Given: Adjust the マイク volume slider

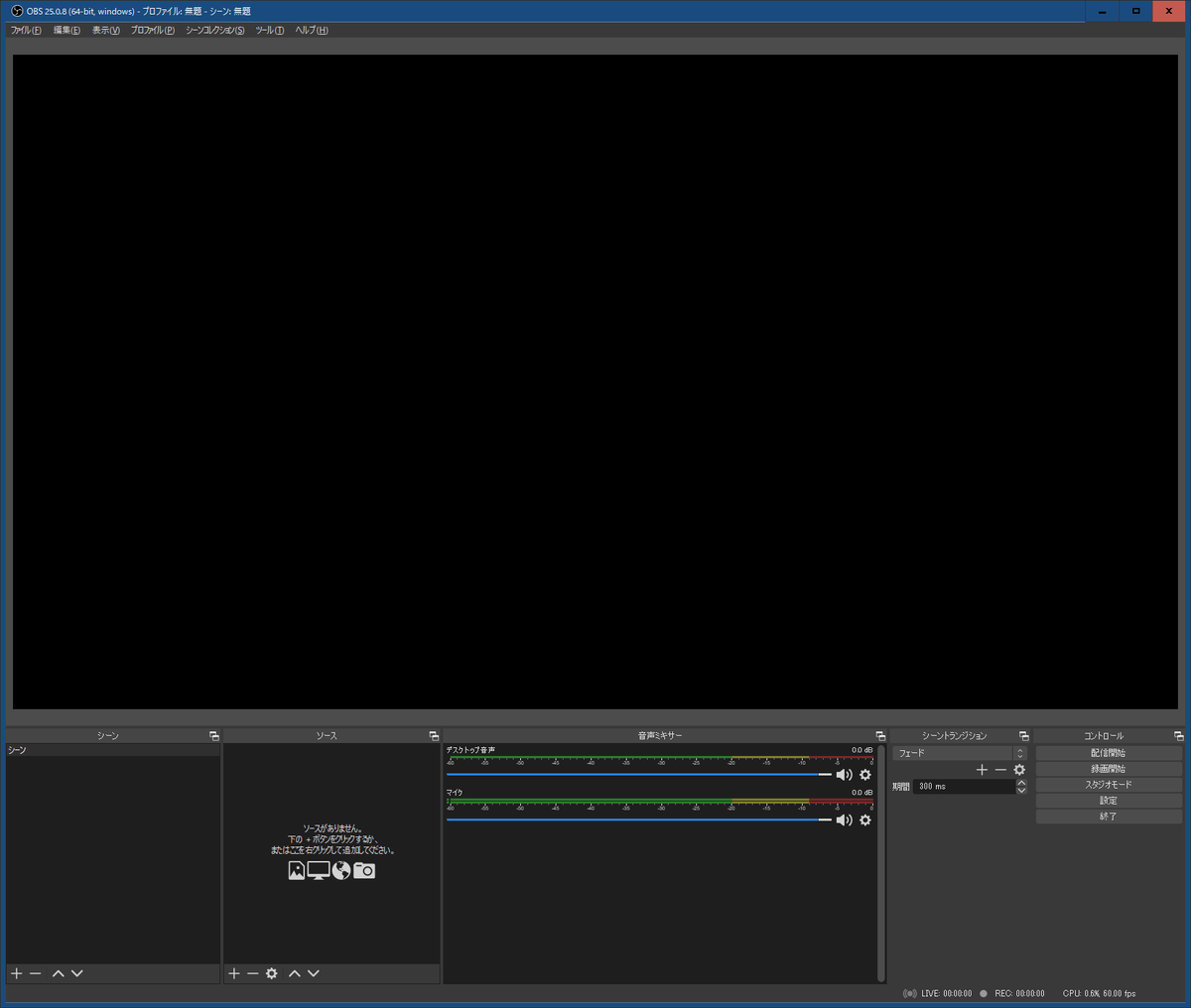Looking at the screenshot, I should point(639,820).
